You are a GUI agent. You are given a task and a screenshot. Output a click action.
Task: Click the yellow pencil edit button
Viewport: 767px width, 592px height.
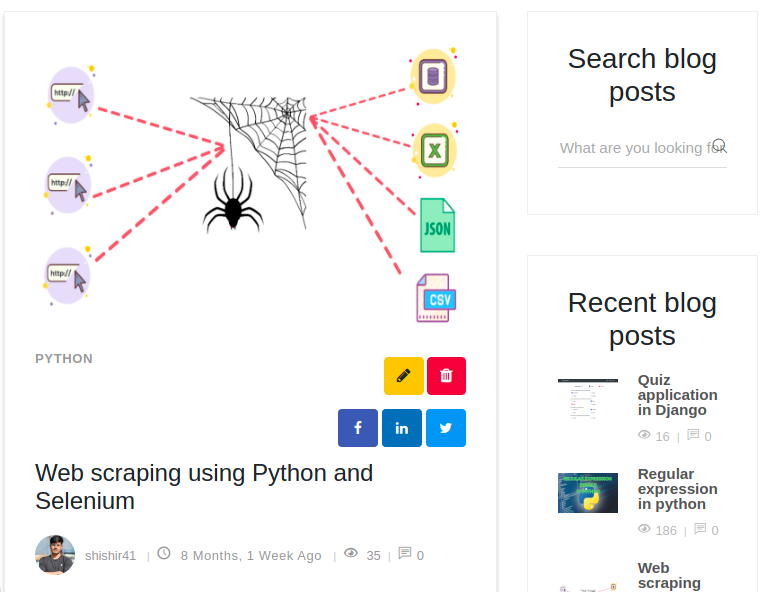(404, 376)
